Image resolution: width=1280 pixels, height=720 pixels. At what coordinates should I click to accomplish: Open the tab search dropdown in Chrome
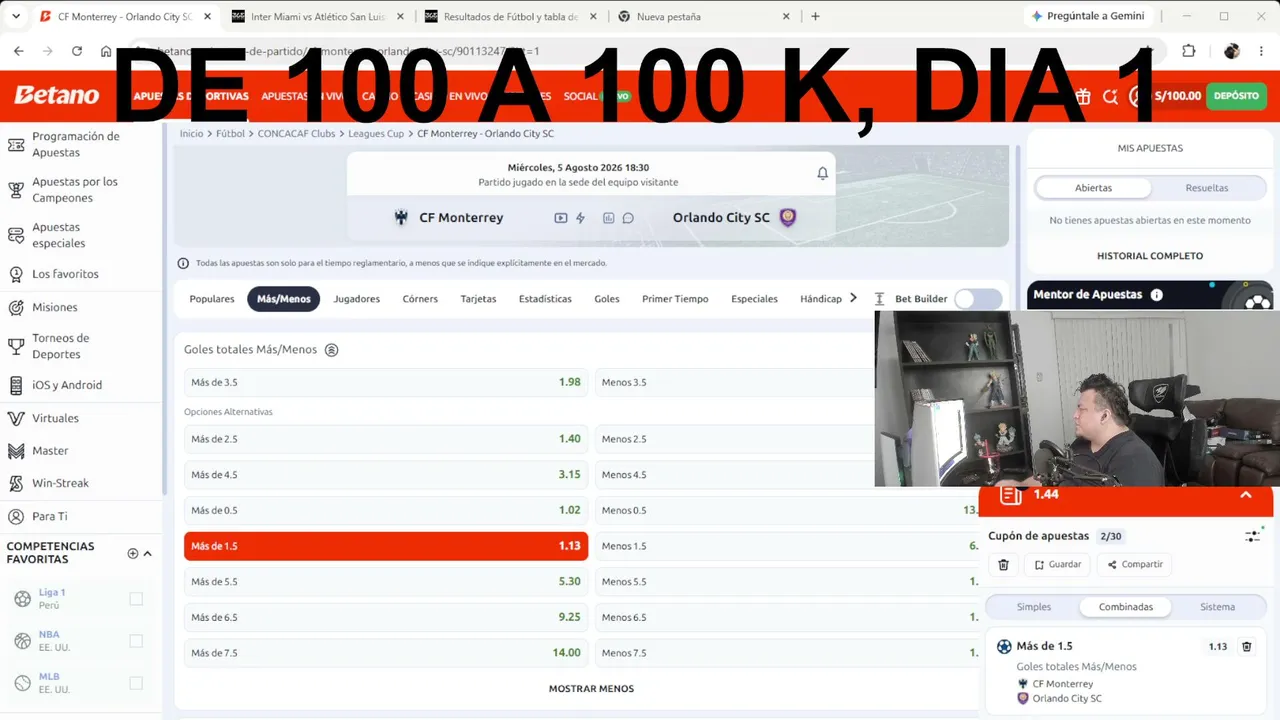pos(16,16)
